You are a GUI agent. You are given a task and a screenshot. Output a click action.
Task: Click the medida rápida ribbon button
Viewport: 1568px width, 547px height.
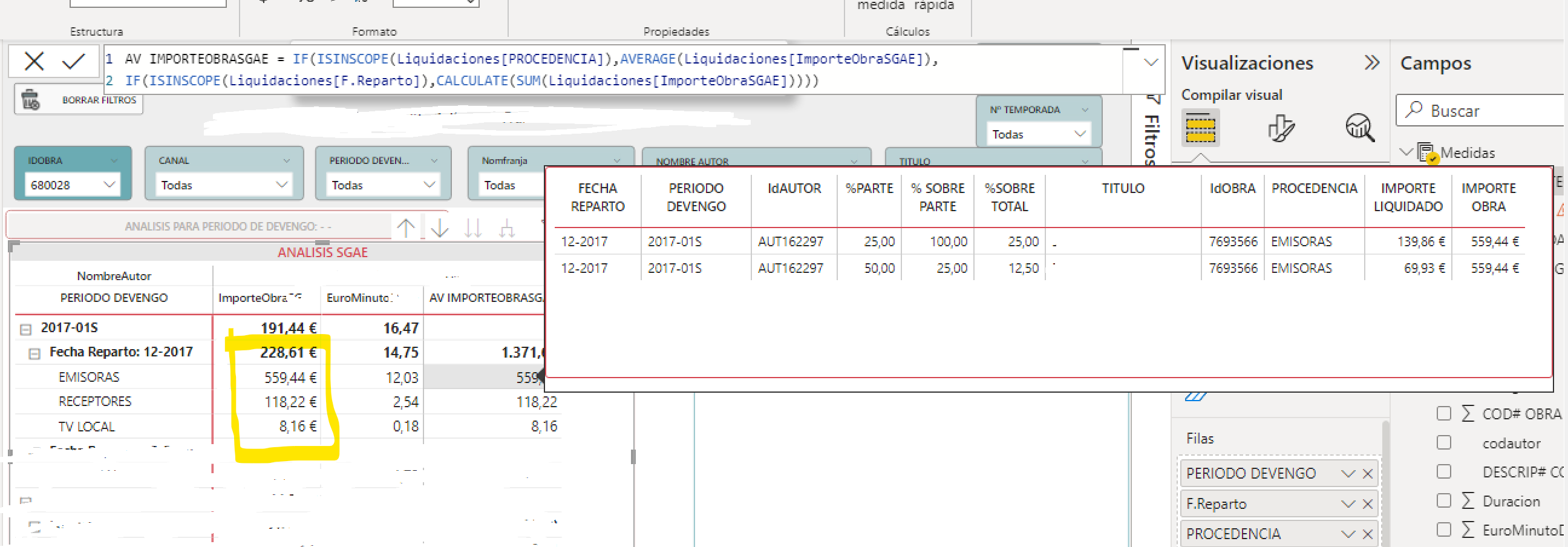point(905,6)
